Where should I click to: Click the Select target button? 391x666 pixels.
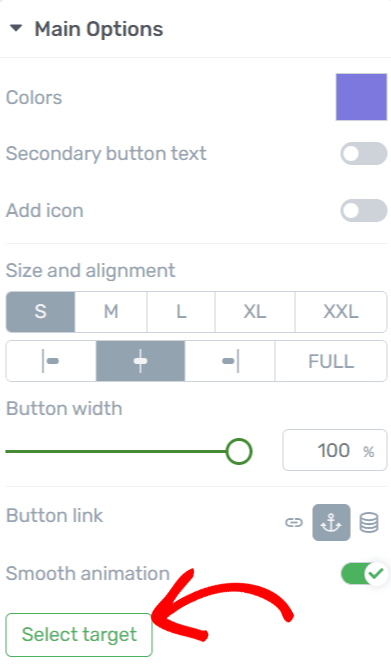pos(79,635)
